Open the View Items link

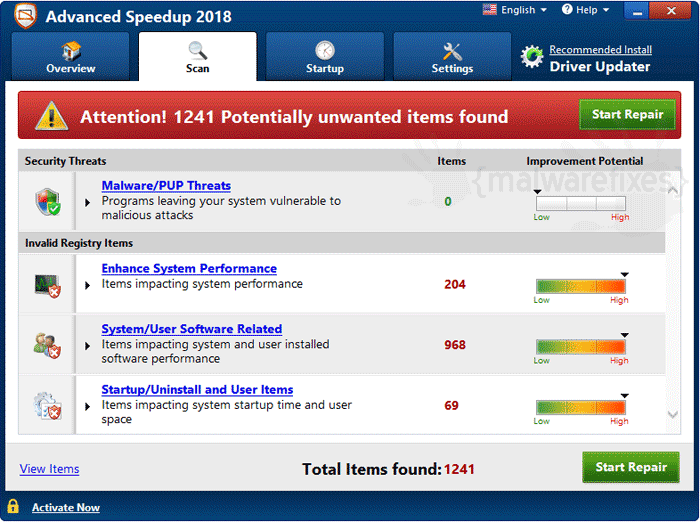[x=50, y=469]
